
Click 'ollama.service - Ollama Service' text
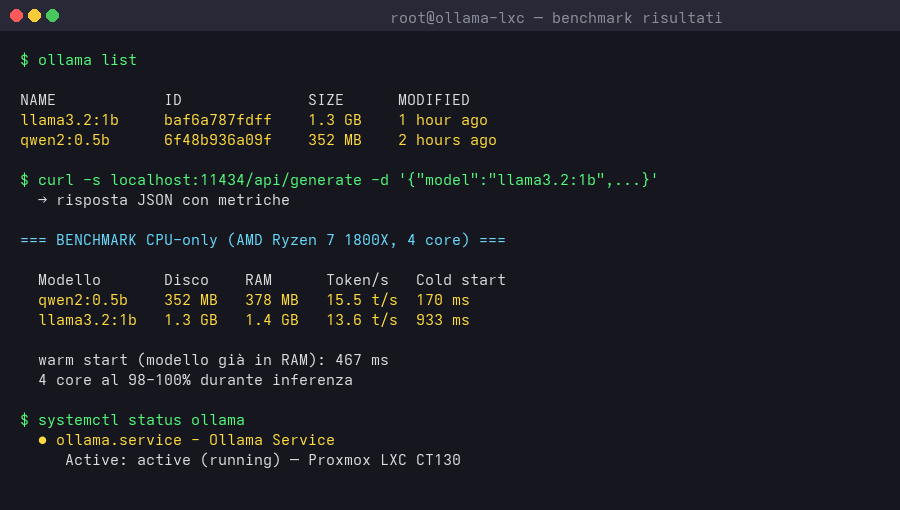coord(195,440)
